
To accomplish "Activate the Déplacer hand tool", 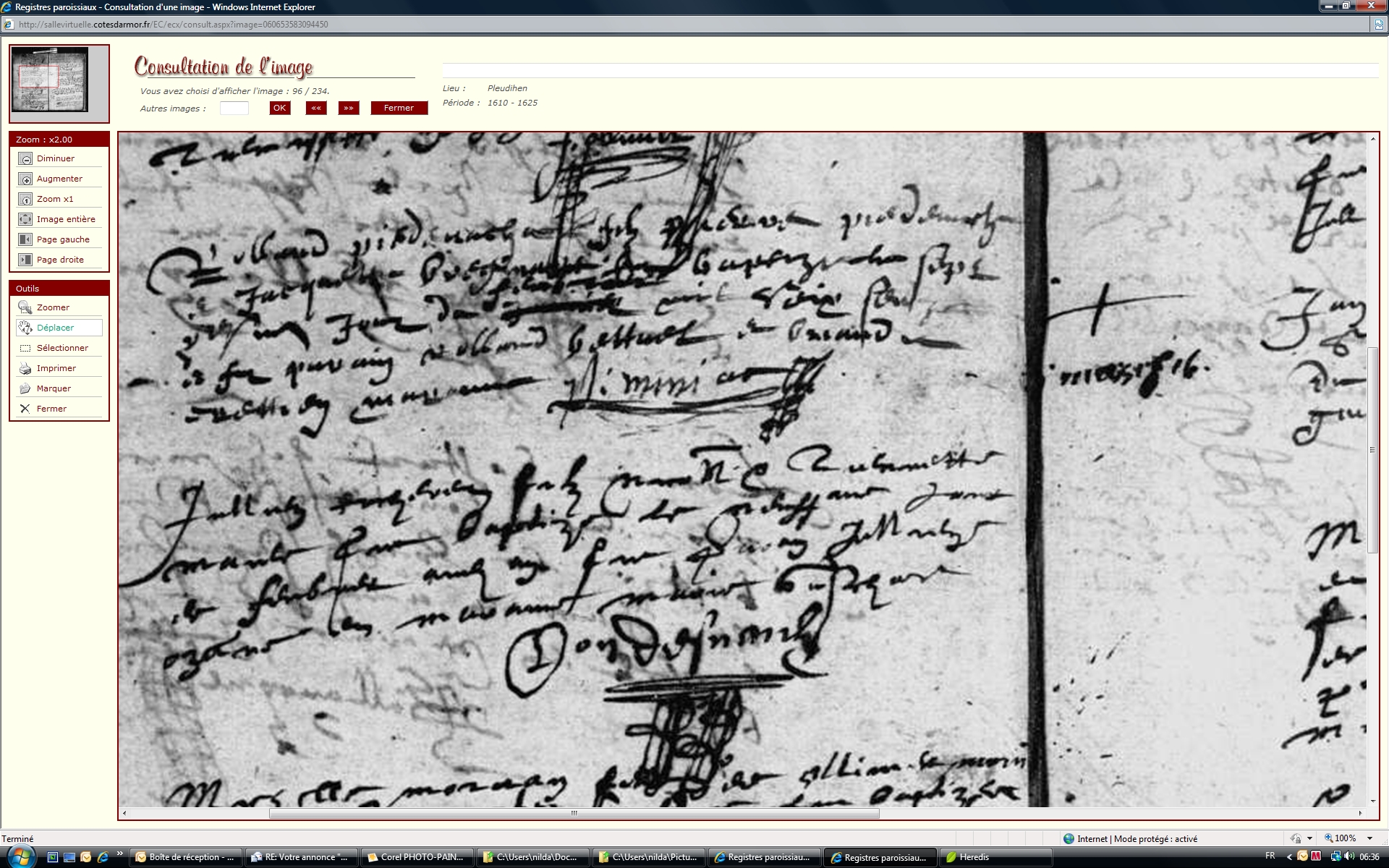I will 25,328.
